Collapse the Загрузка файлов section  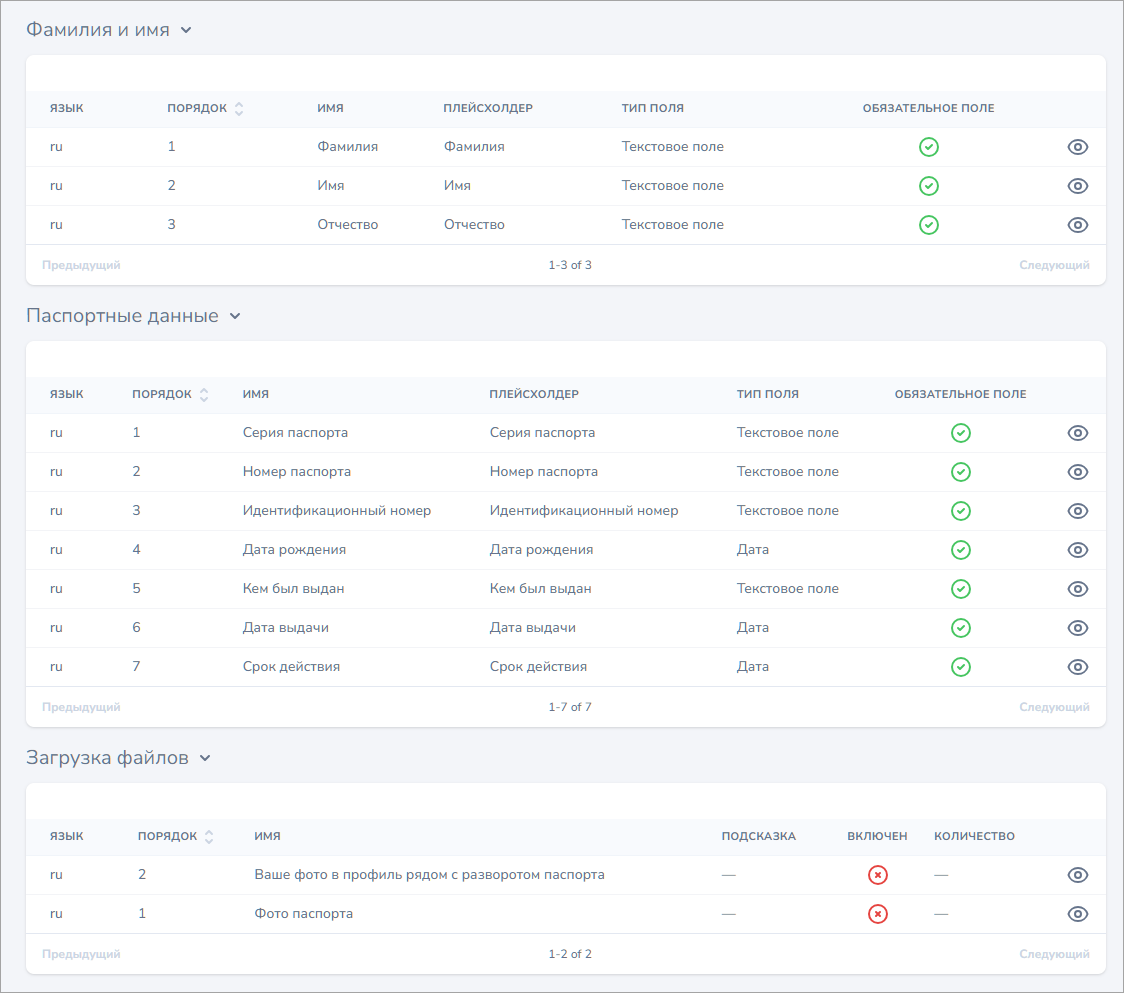coord(205,758)
